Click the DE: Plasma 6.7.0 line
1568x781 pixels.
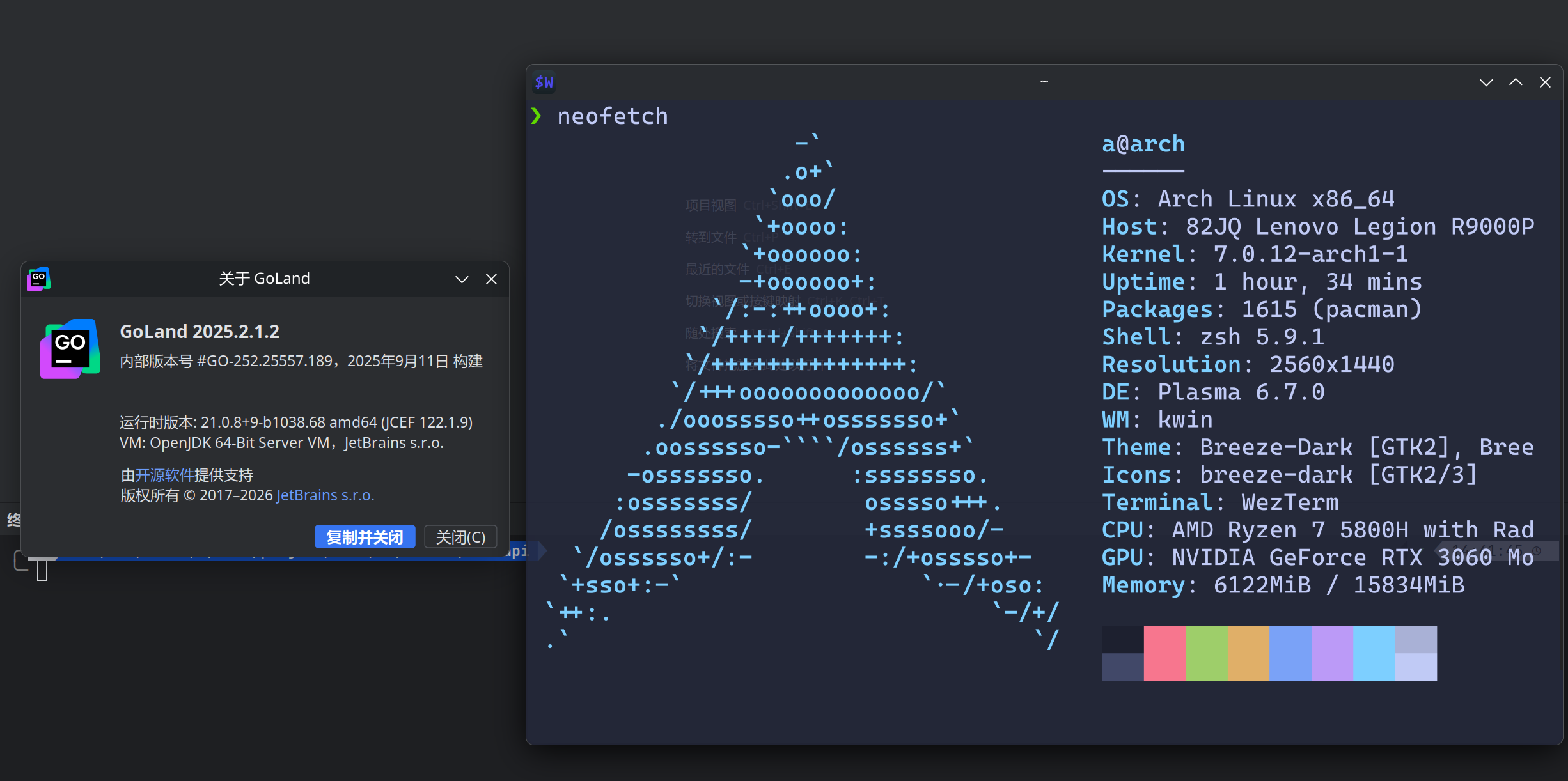1213,392
